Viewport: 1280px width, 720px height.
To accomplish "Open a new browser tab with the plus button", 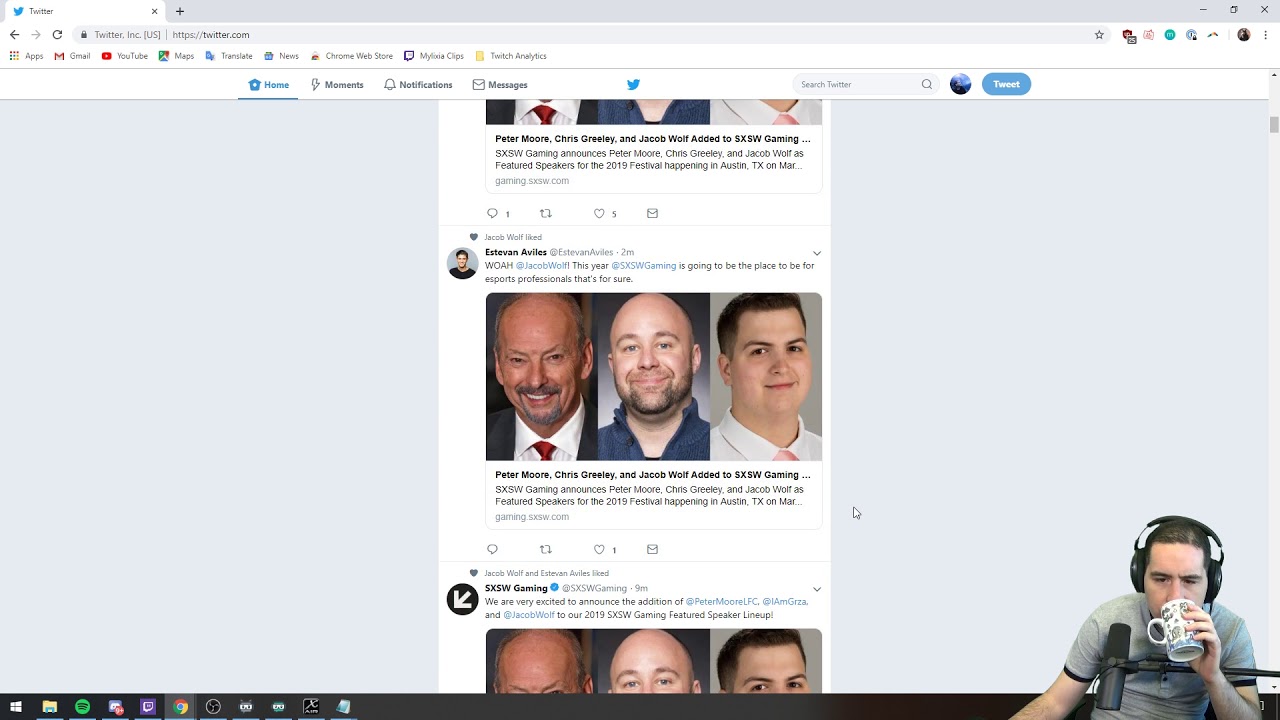I will tap(180, 11).
